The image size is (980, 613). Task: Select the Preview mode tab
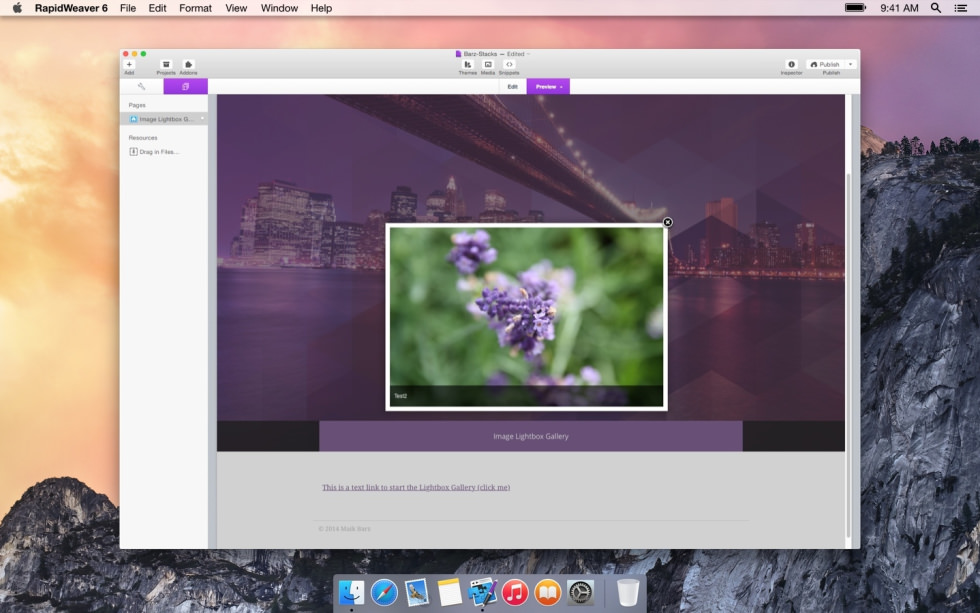click(548, 87)
